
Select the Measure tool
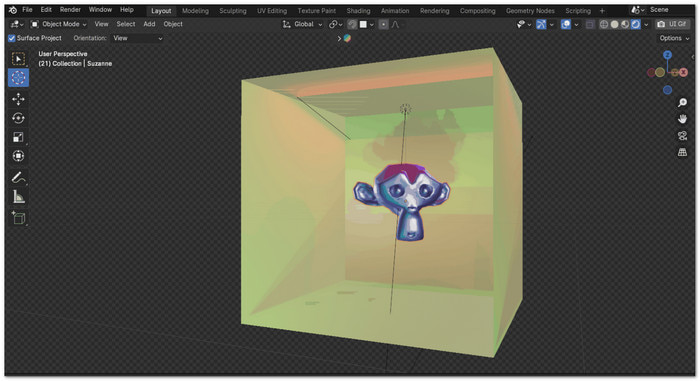point(18,197)
